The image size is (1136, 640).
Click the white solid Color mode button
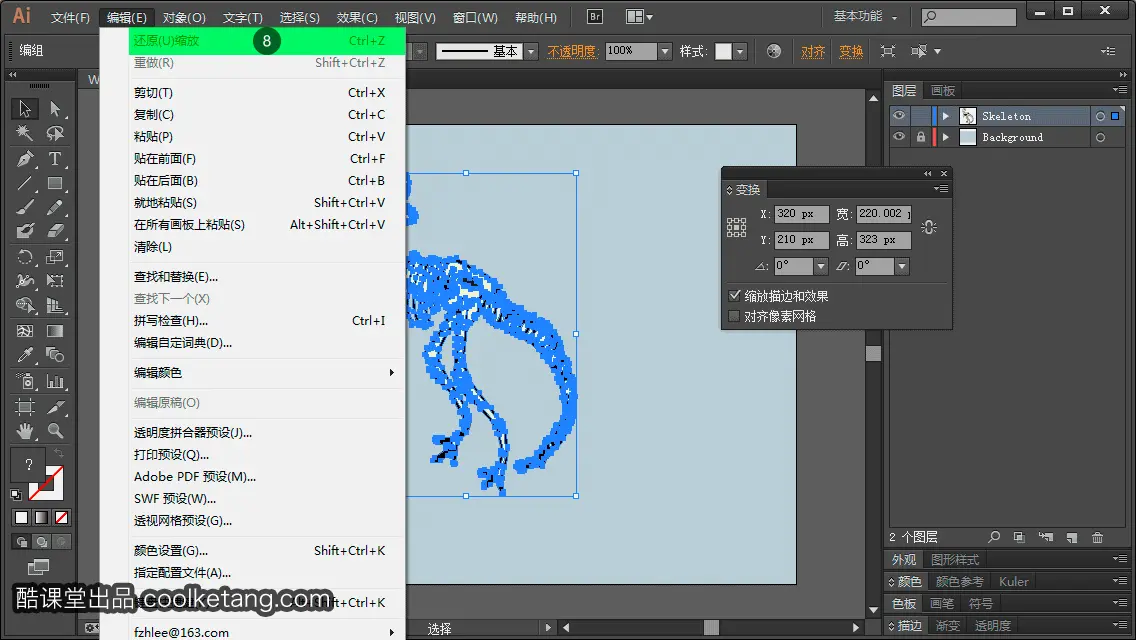click(x=22, y=518)
